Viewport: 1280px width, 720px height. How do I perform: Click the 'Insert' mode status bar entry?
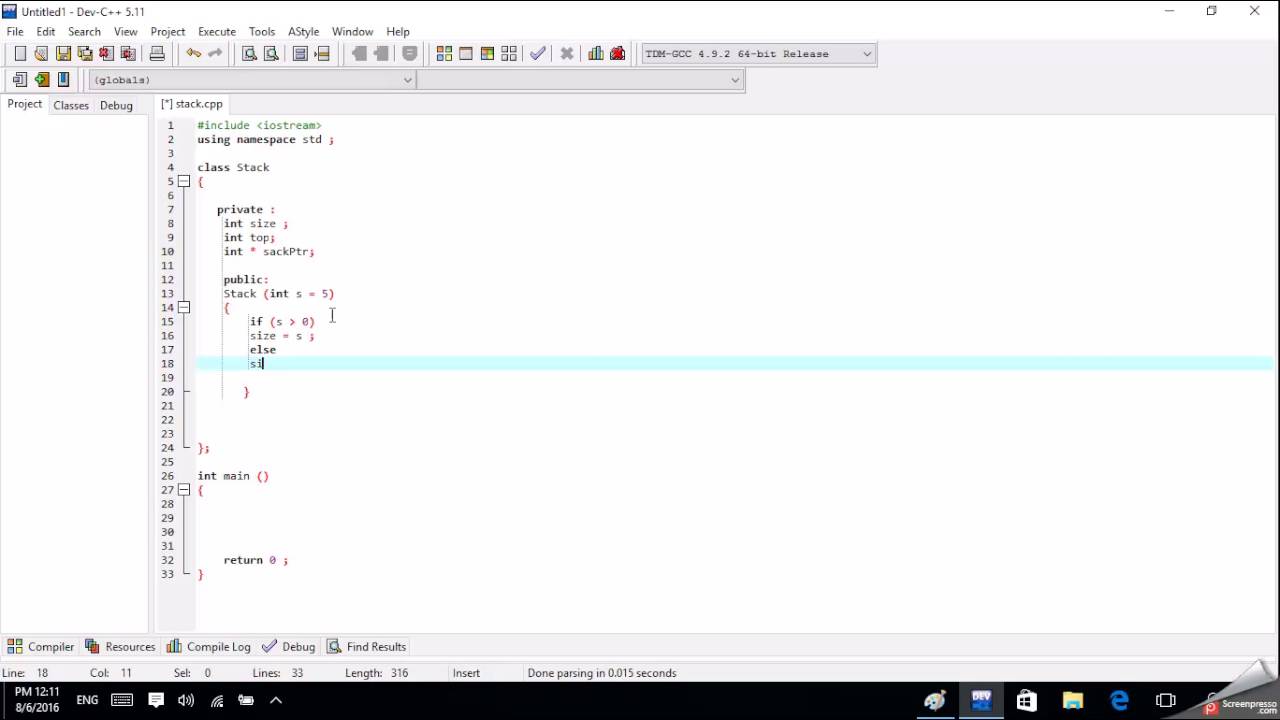click(x=466, y=673)
